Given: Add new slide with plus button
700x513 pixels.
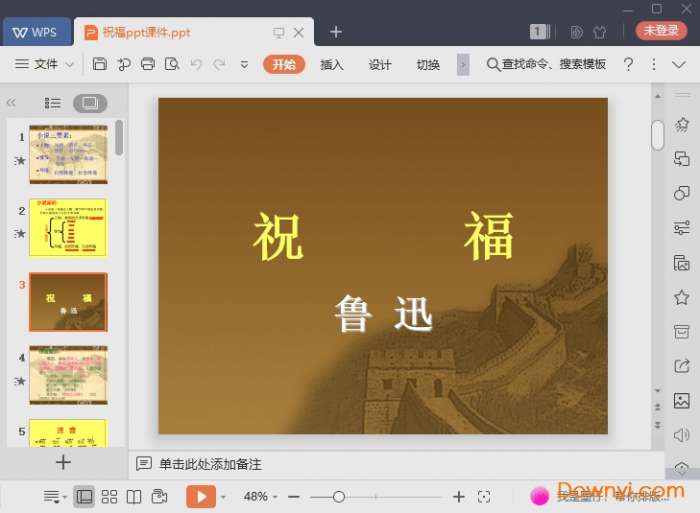Looking at the screenshot, I should tap(63, 462).
